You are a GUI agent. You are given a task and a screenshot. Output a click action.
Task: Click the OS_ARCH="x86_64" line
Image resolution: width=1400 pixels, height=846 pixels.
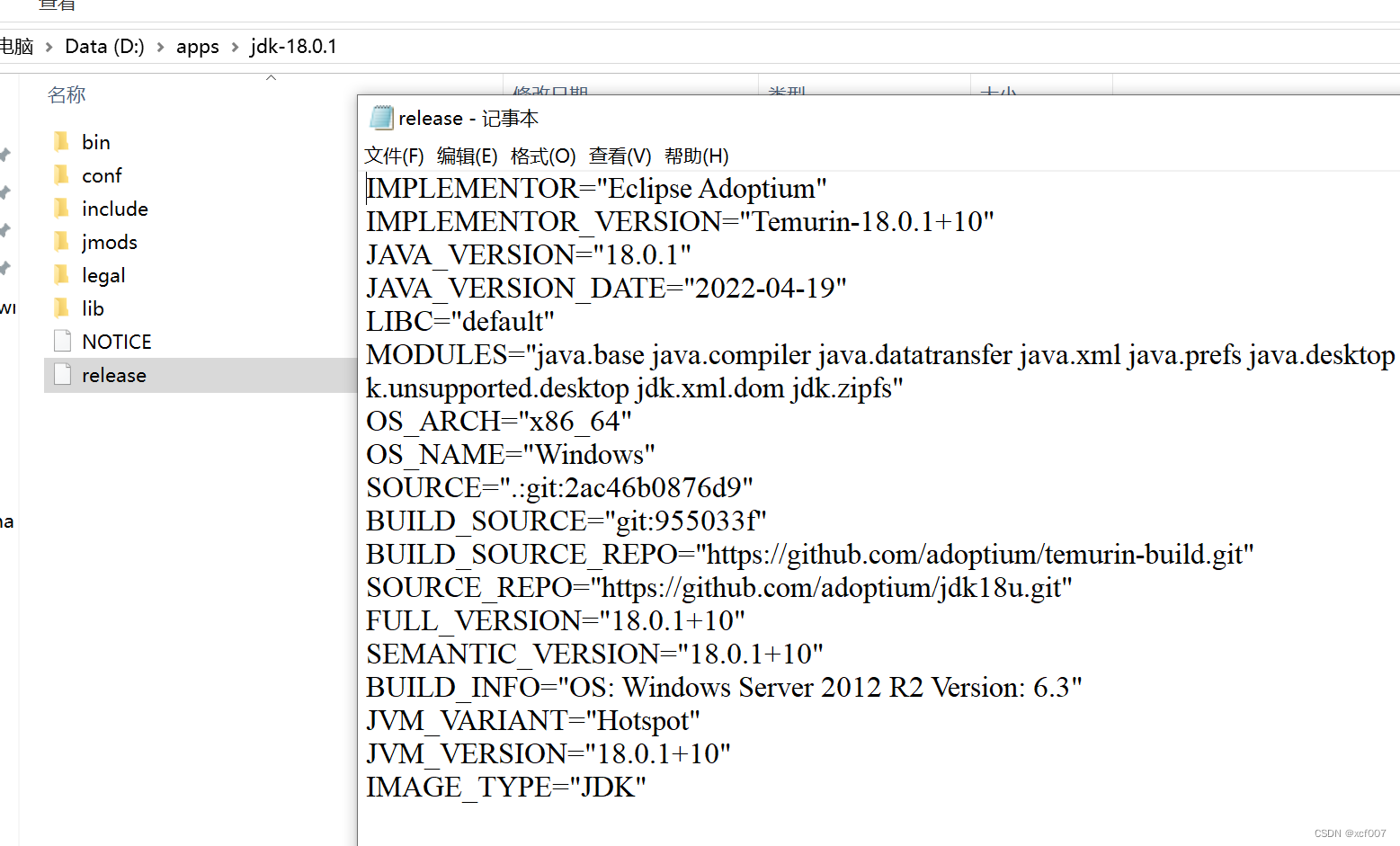coord(499,422)
